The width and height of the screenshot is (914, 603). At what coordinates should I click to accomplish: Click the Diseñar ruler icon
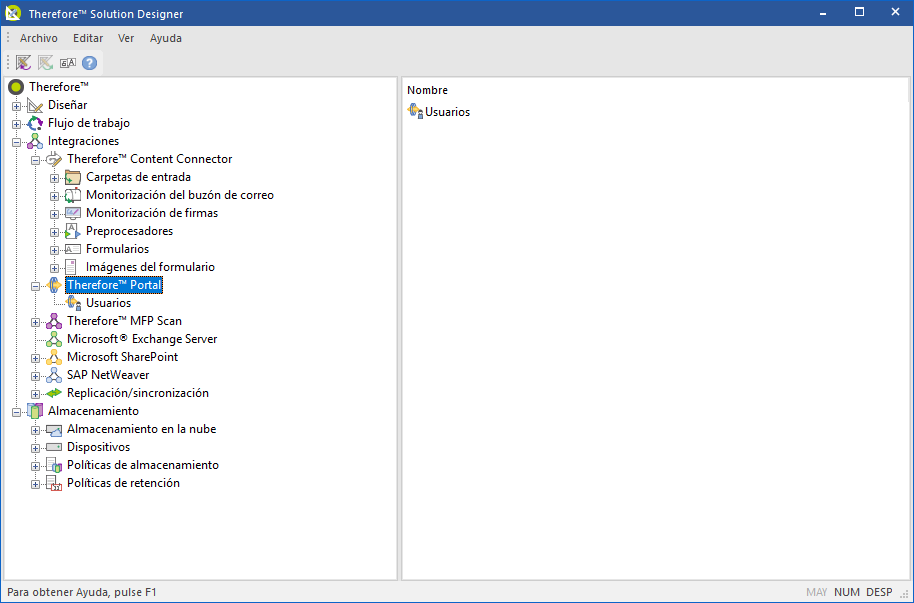coord(35,105)
